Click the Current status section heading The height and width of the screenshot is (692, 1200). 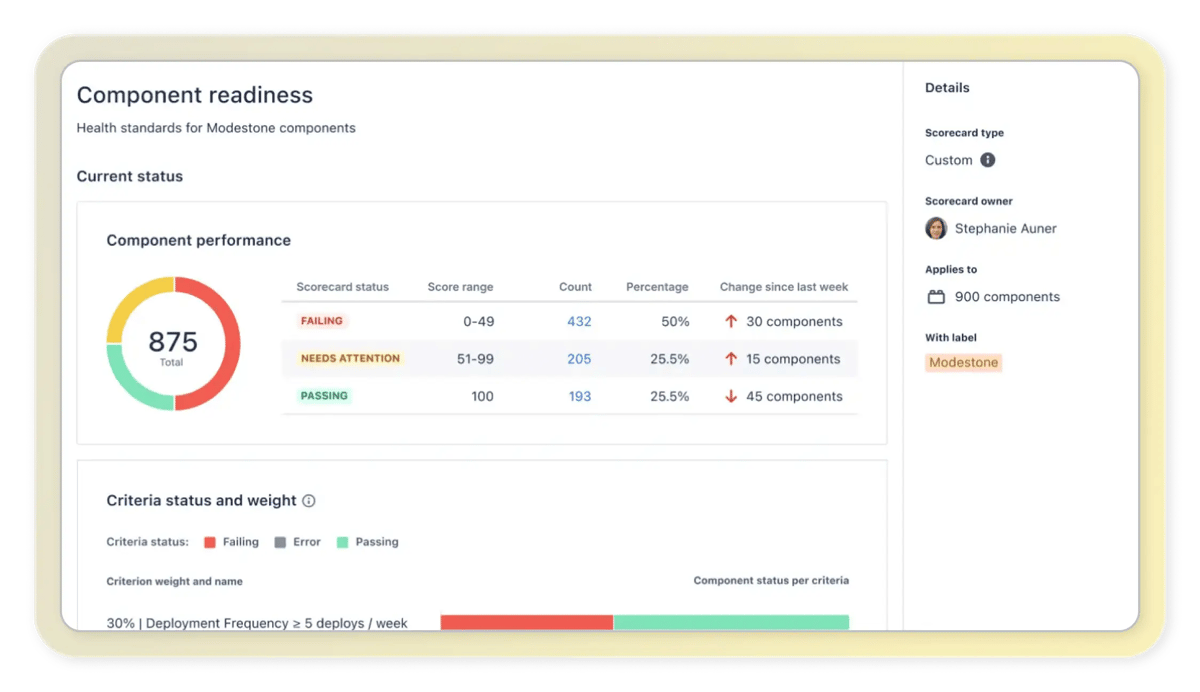[130, 176]
